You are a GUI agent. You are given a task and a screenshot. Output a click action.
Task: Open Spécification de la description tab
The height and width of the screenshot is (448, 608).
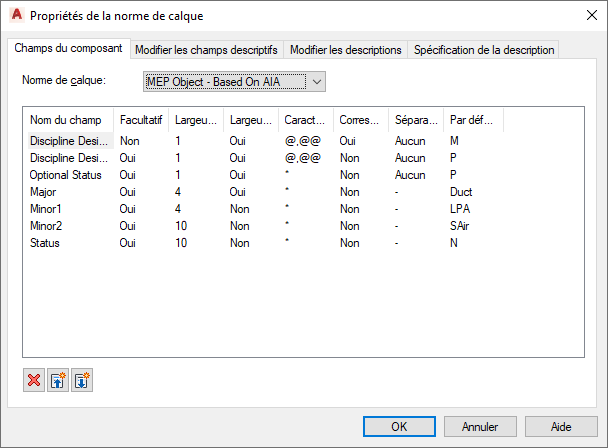click(484, 50)
